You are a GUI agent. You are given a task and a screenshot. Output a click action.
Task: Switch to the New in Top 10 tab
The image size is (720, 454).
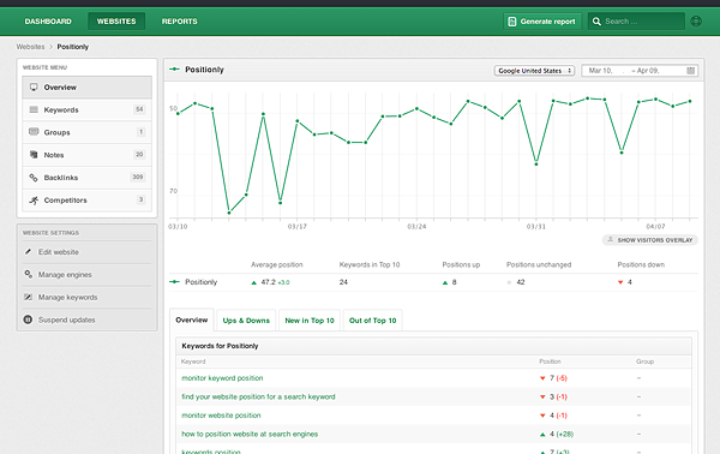click(x=309, y=320)
